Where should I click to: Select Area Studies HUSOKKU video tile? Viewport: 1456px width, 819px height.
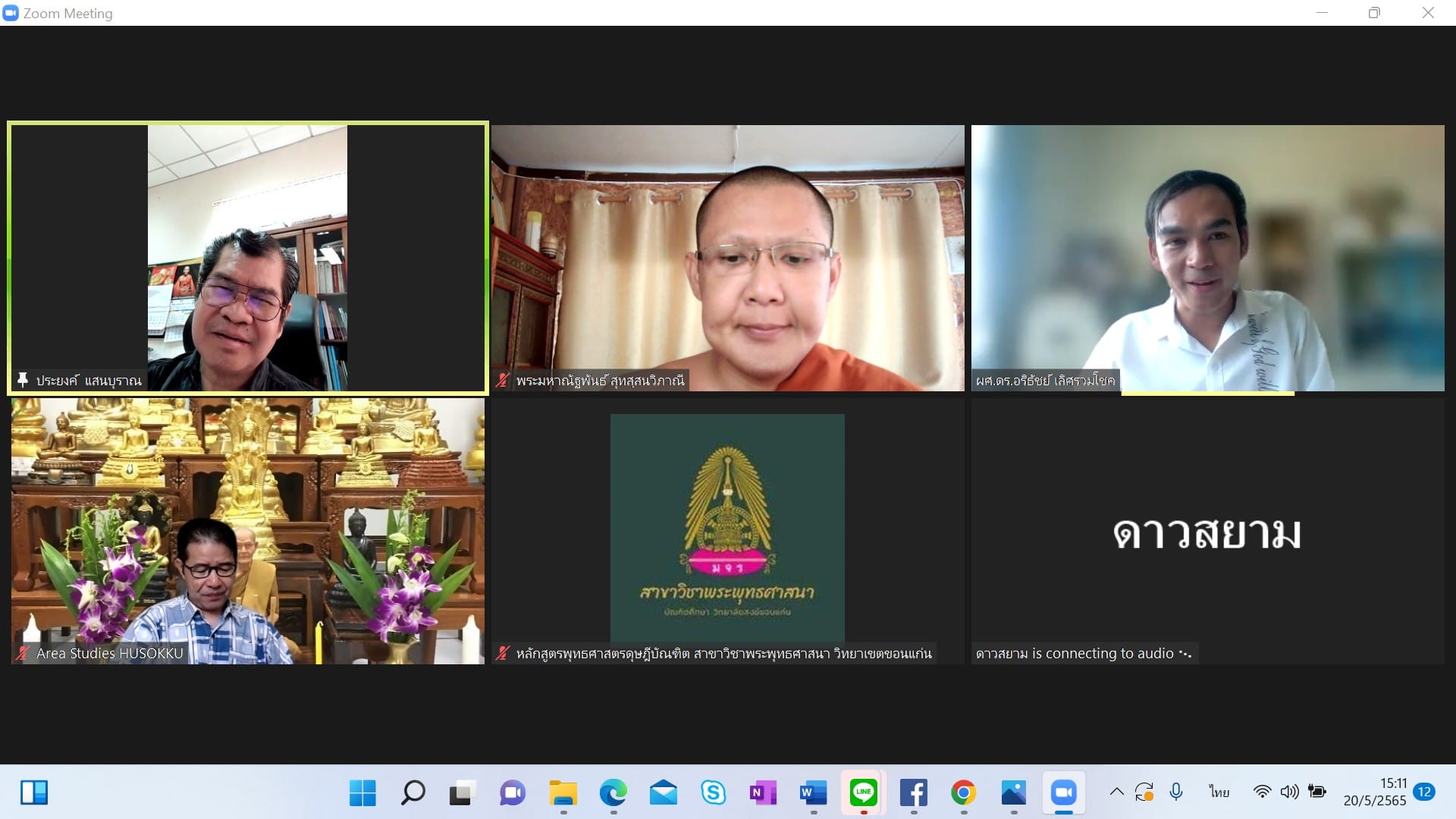coord(248,531)
